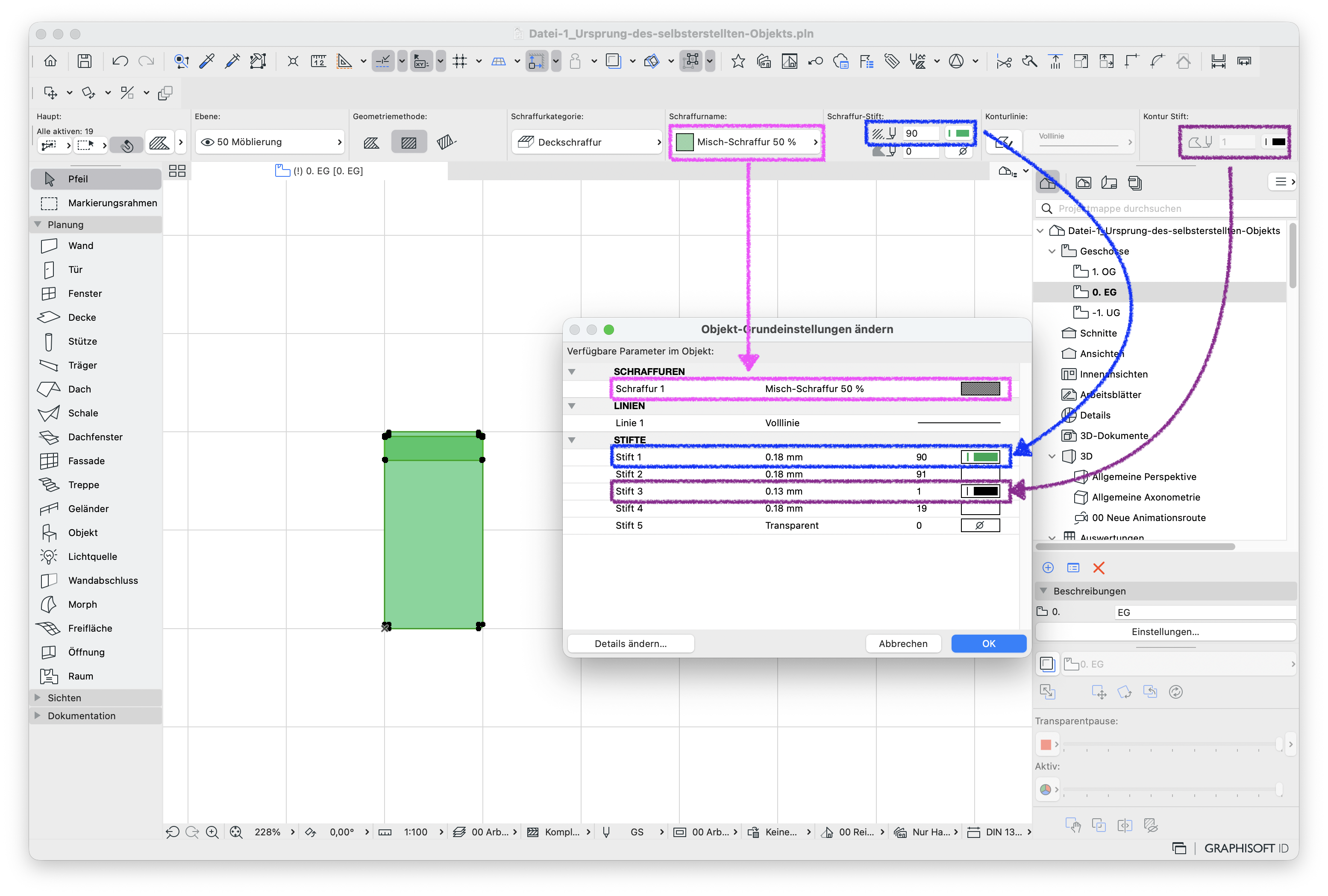
Task: Select the polygon geometry method
Action: pyautogui.click(x=371, y=142)
